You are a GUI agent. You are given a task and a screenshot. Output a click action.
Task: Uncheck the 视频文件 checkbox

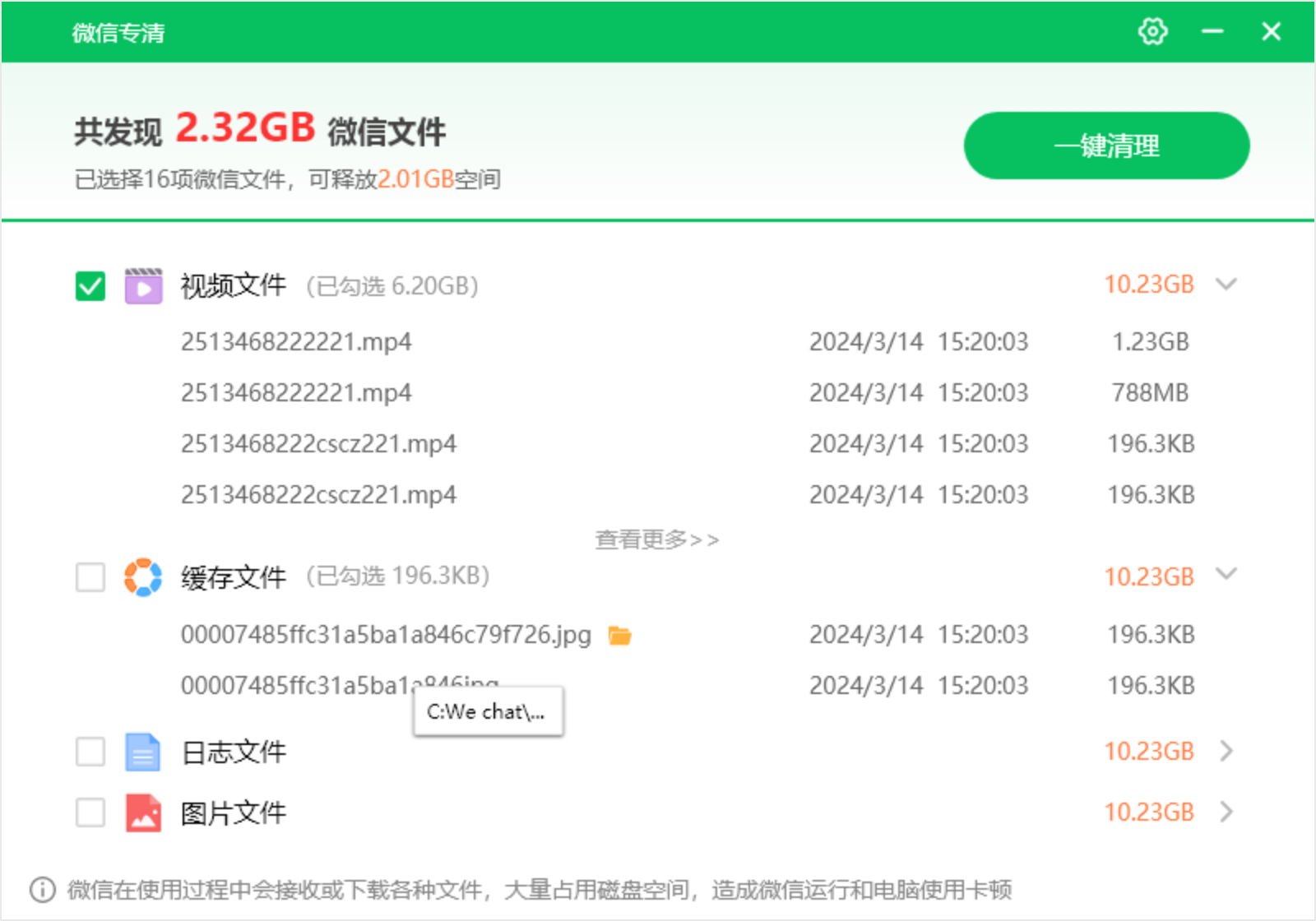pyautogui.click(x=90, y=286)
